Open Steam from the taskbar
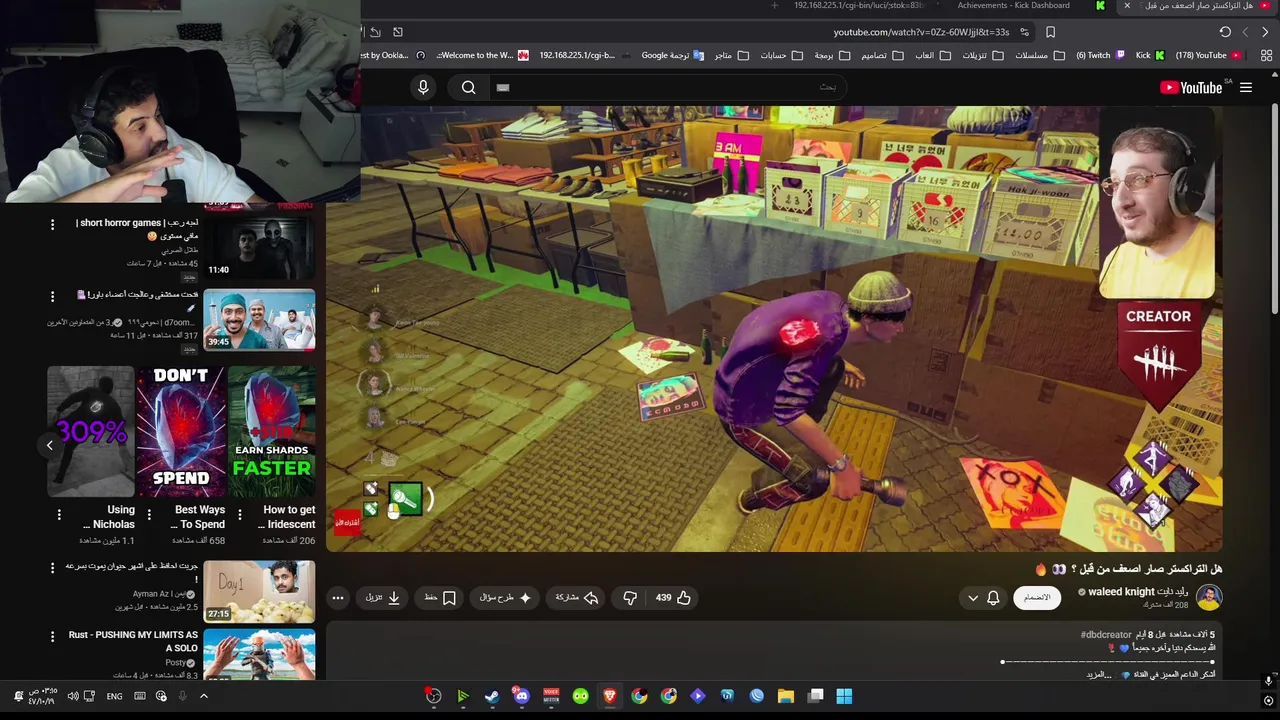1280x720 pixels. [x=492, y=696]
